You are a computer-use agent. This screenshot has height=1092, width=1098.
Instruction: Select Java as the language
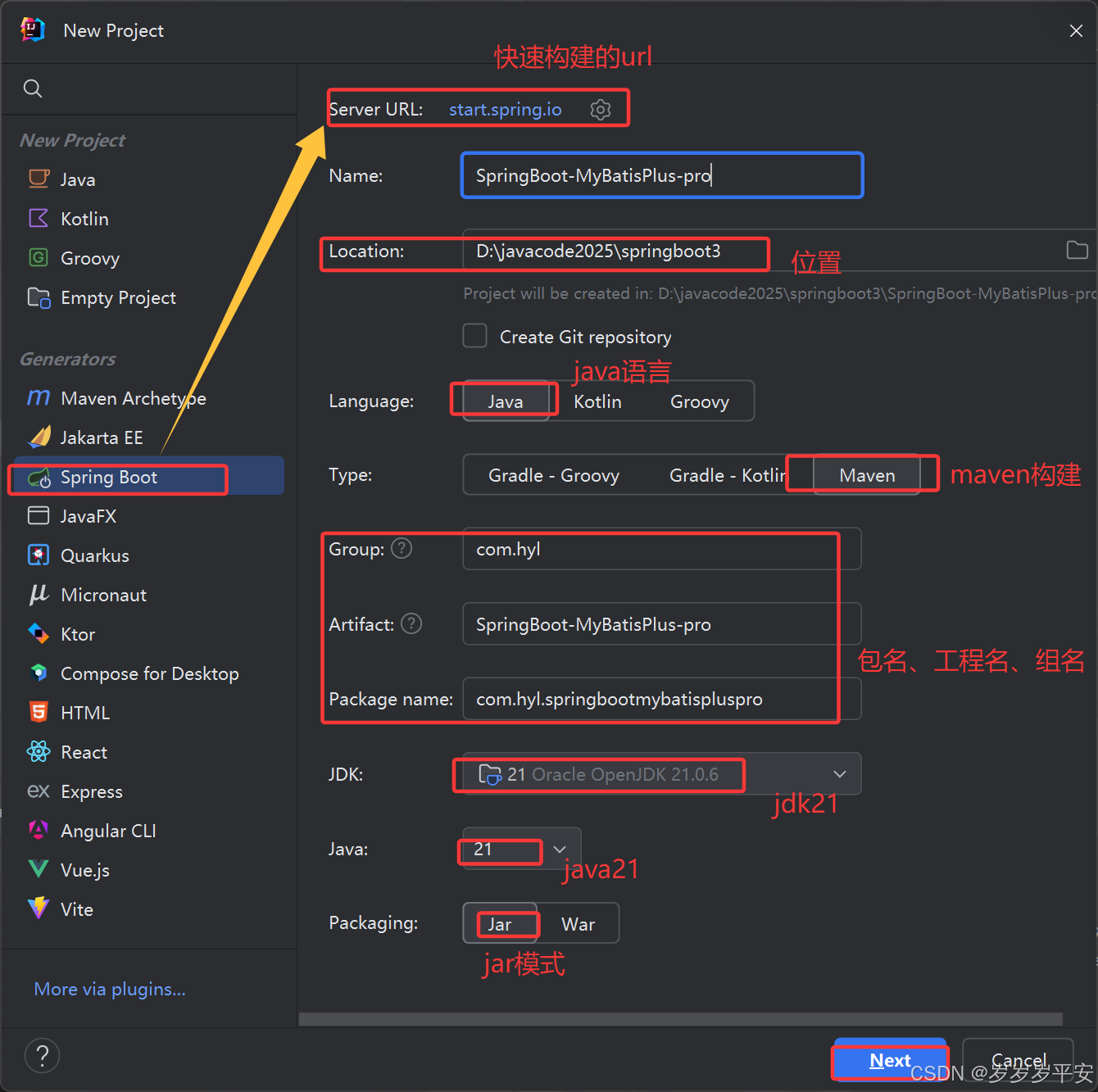coord(506,401)
